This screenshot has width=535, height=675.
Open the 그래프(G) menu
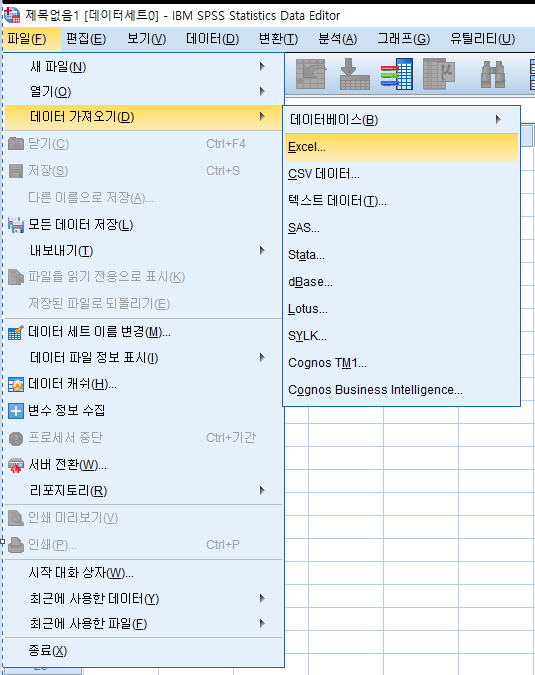pos(403,39)
